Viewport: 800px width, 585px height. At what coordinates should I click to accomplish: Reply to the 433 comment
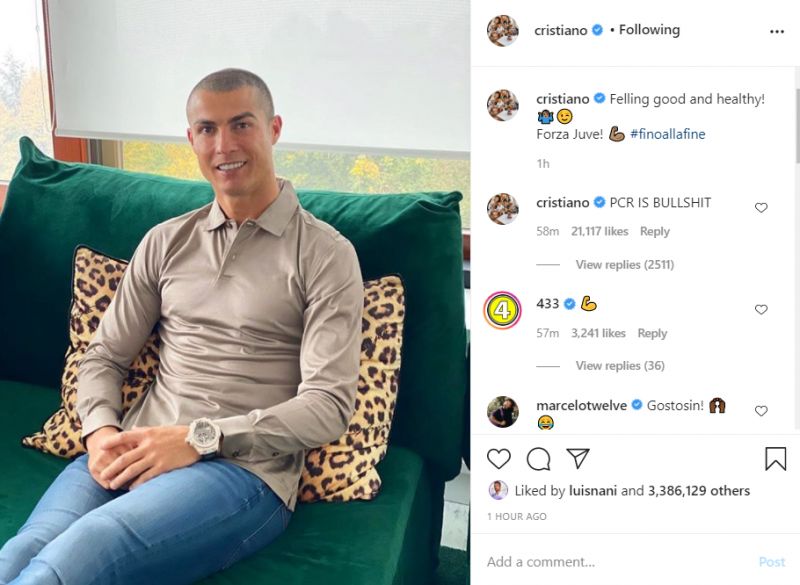coord(652,333)
